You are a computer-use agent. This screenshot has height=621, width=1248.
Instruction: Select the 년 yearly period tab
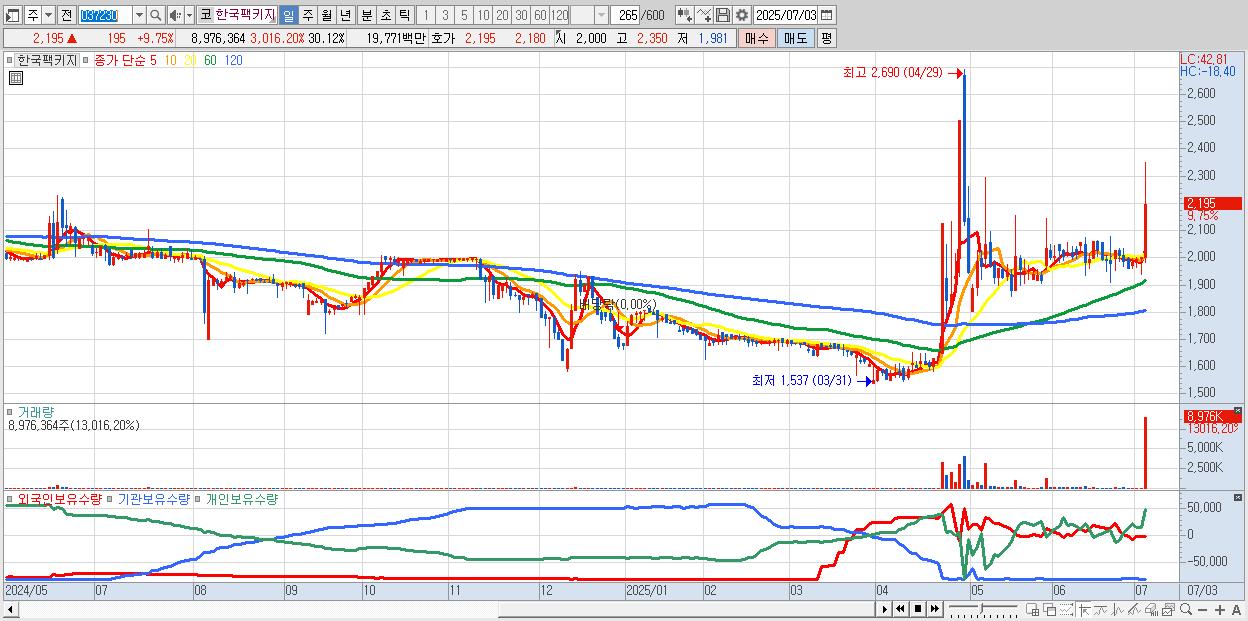tap(345, 15)
